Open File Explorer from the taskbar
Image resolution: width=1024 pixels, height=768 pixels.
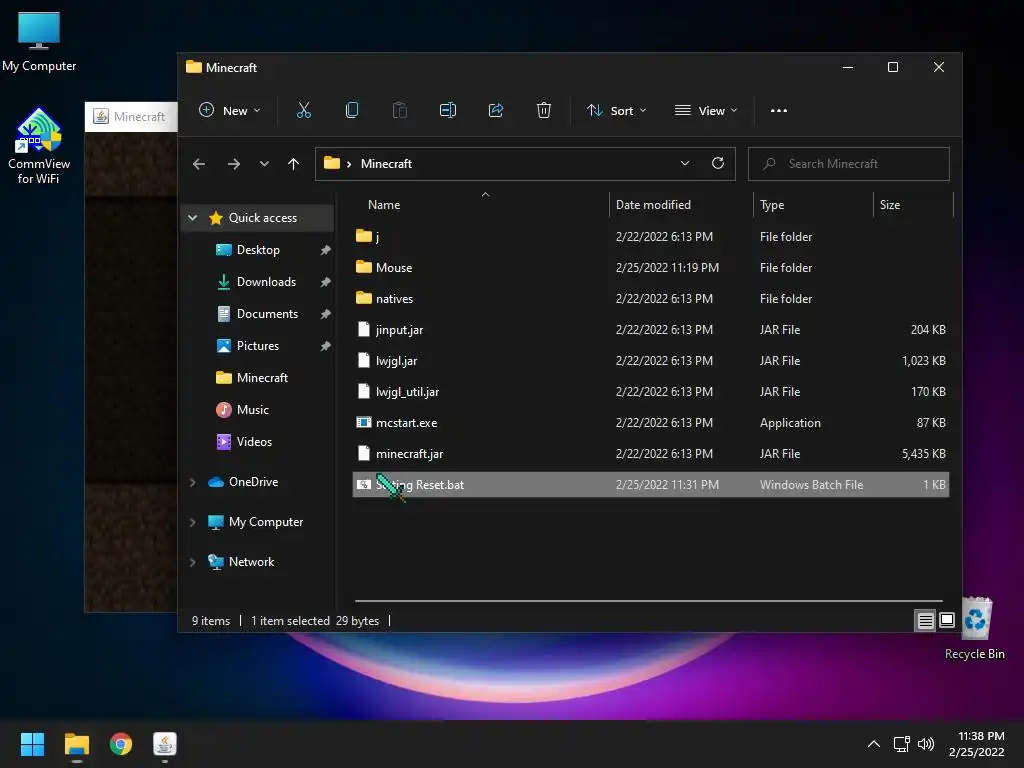76,744
